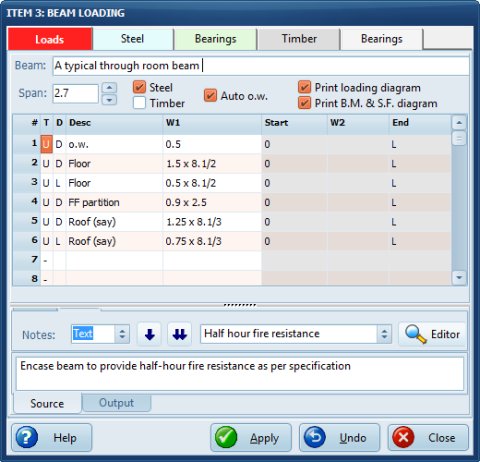Click Roof (say) description in row 6
The height and width of the screenshot is (462, 480).
114,241
